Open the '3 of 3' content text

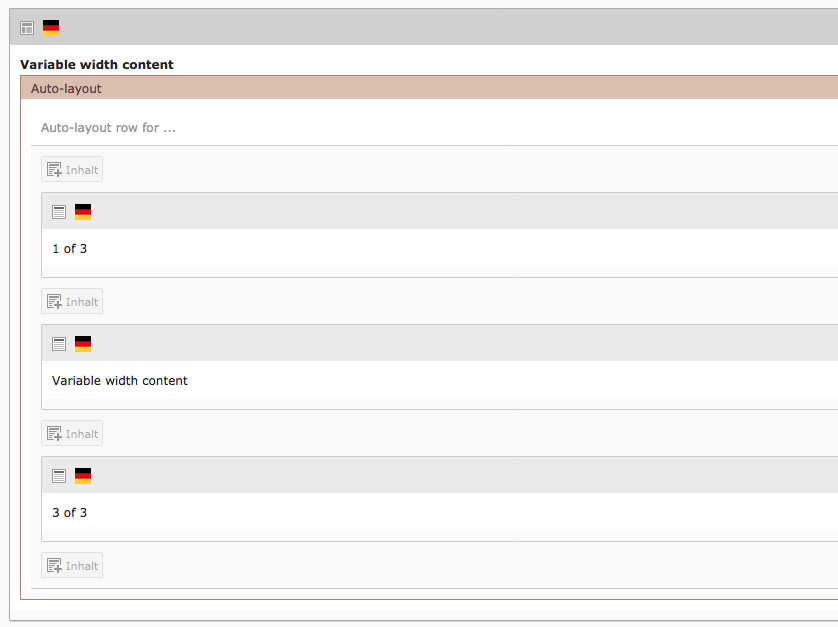[x=69, y=513]
